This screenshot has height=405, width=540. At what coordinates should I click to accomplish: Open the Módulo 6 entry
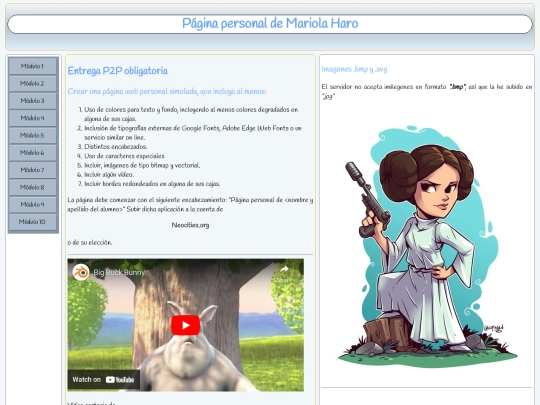point(33,153)
